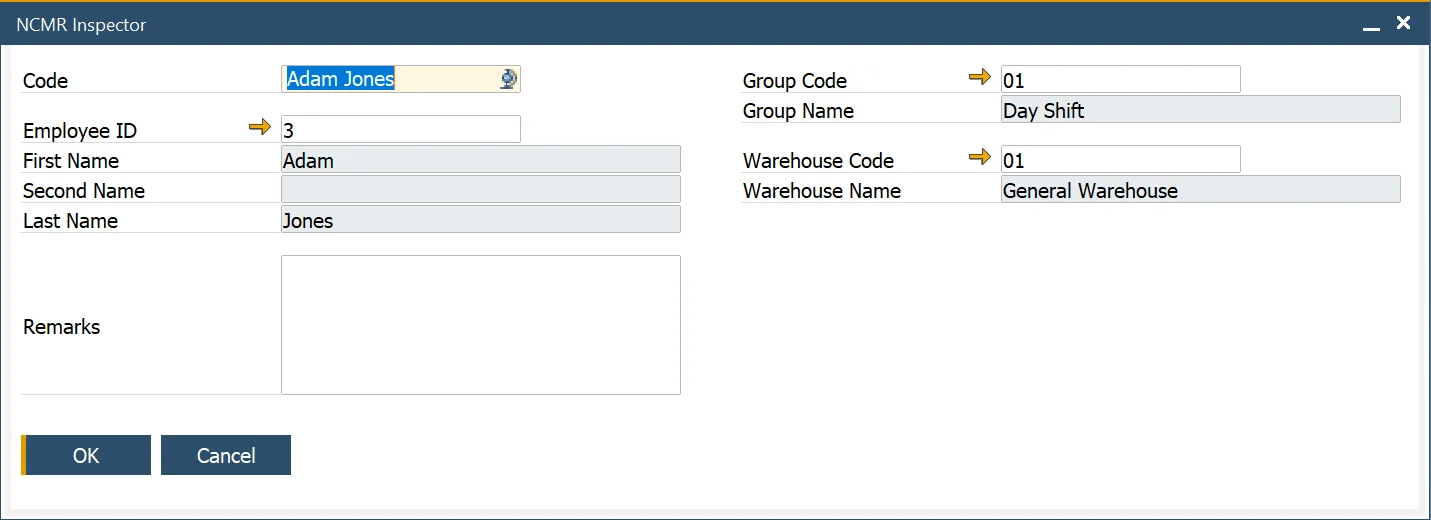The height and width of the screenshot is (520, 1431).
Task: Follow the Group Code link arrow
Action: click(980, 78)
